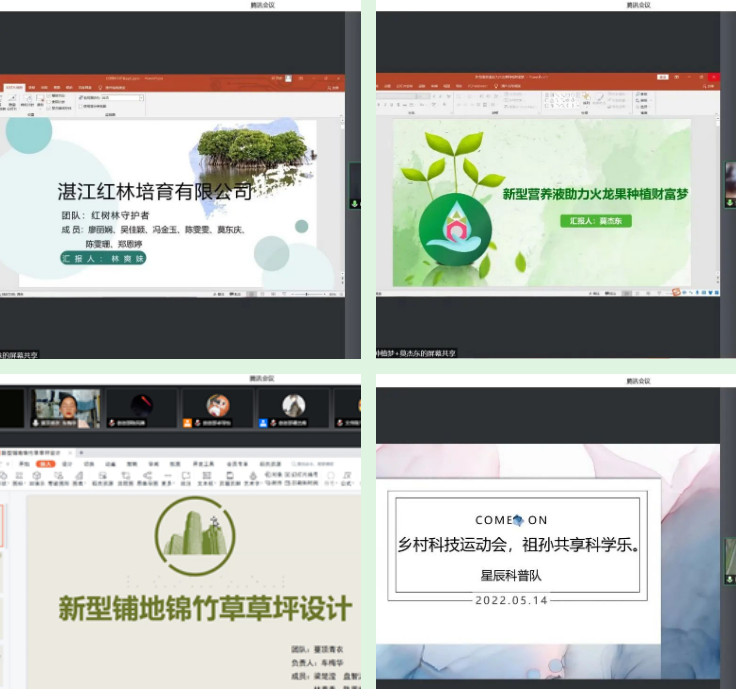Select the participant with the dark red avatar
The height and width of the screenshot is (689, 736).
point(142,406)
